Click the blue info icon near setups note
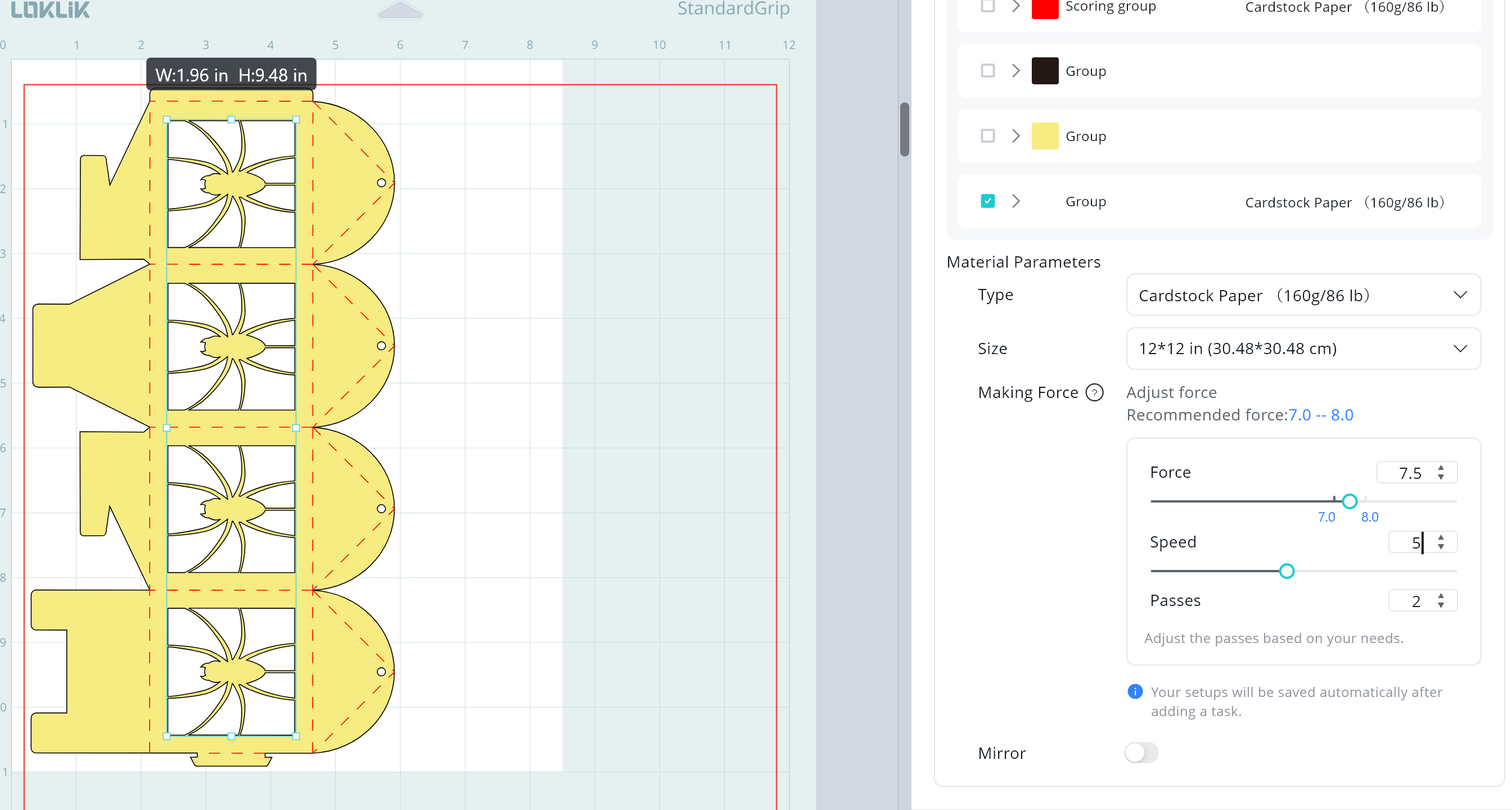This screenshot has height=810, width=1512. (1135, 691)
